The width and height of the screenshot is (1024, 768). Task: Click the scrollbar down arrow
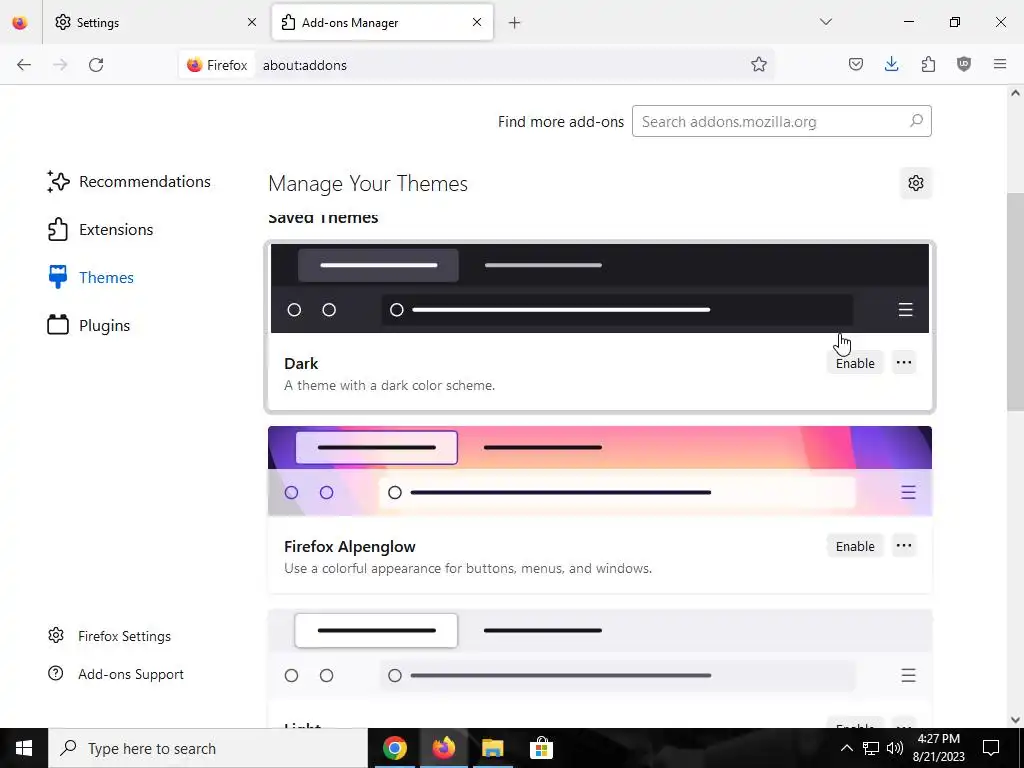click(1015, 720)
